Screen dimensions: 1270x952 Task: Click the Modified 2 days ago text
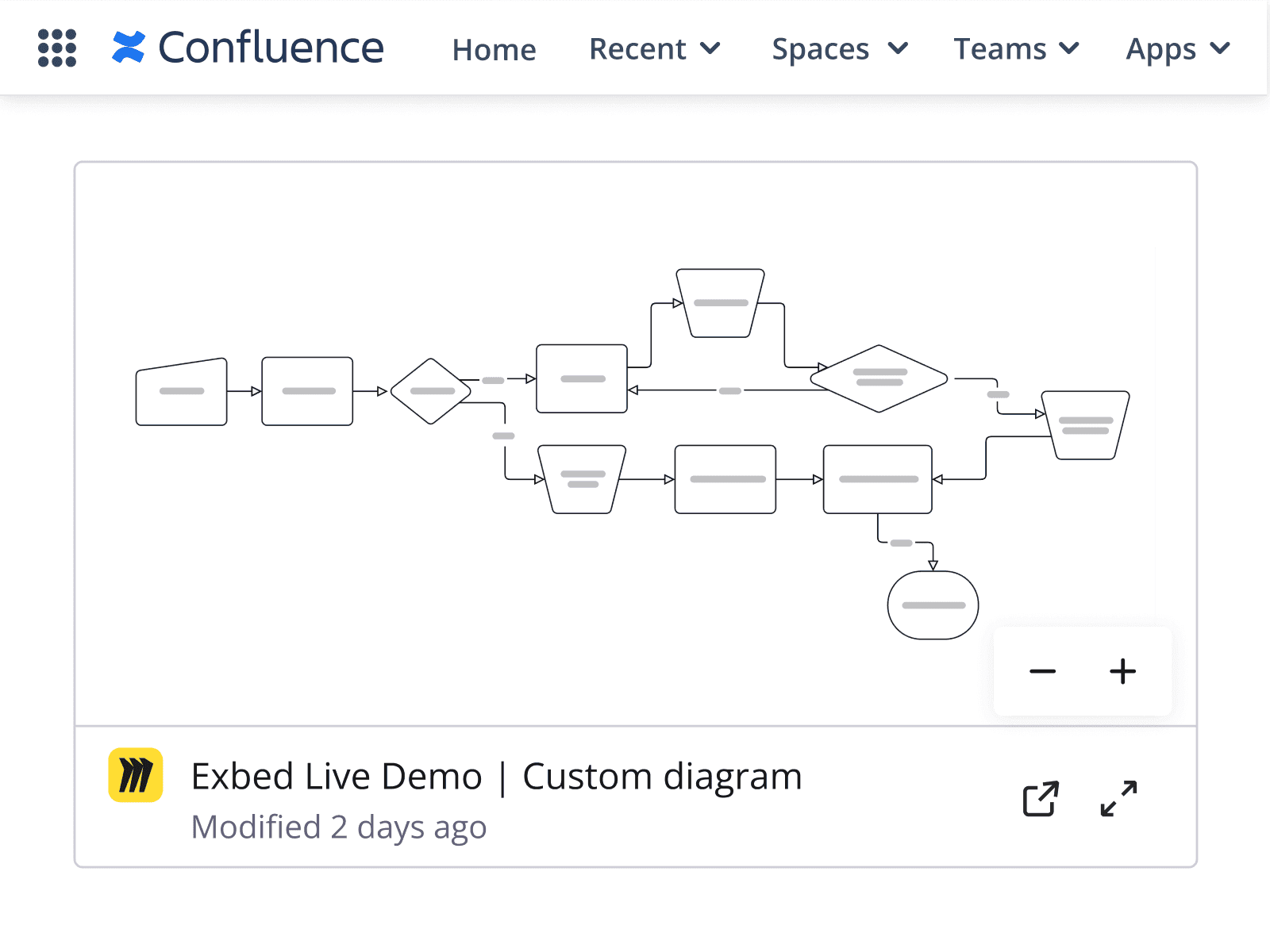point(339,827)
